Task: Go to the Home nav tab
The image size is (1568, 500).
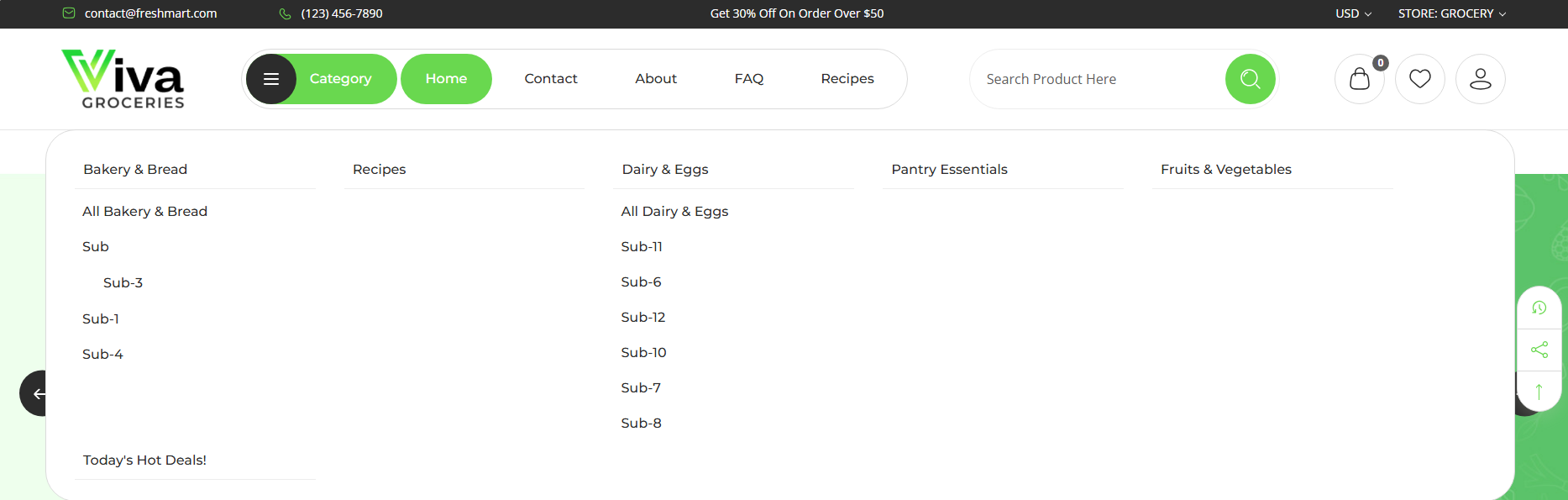Action: (x=446, y=79)
